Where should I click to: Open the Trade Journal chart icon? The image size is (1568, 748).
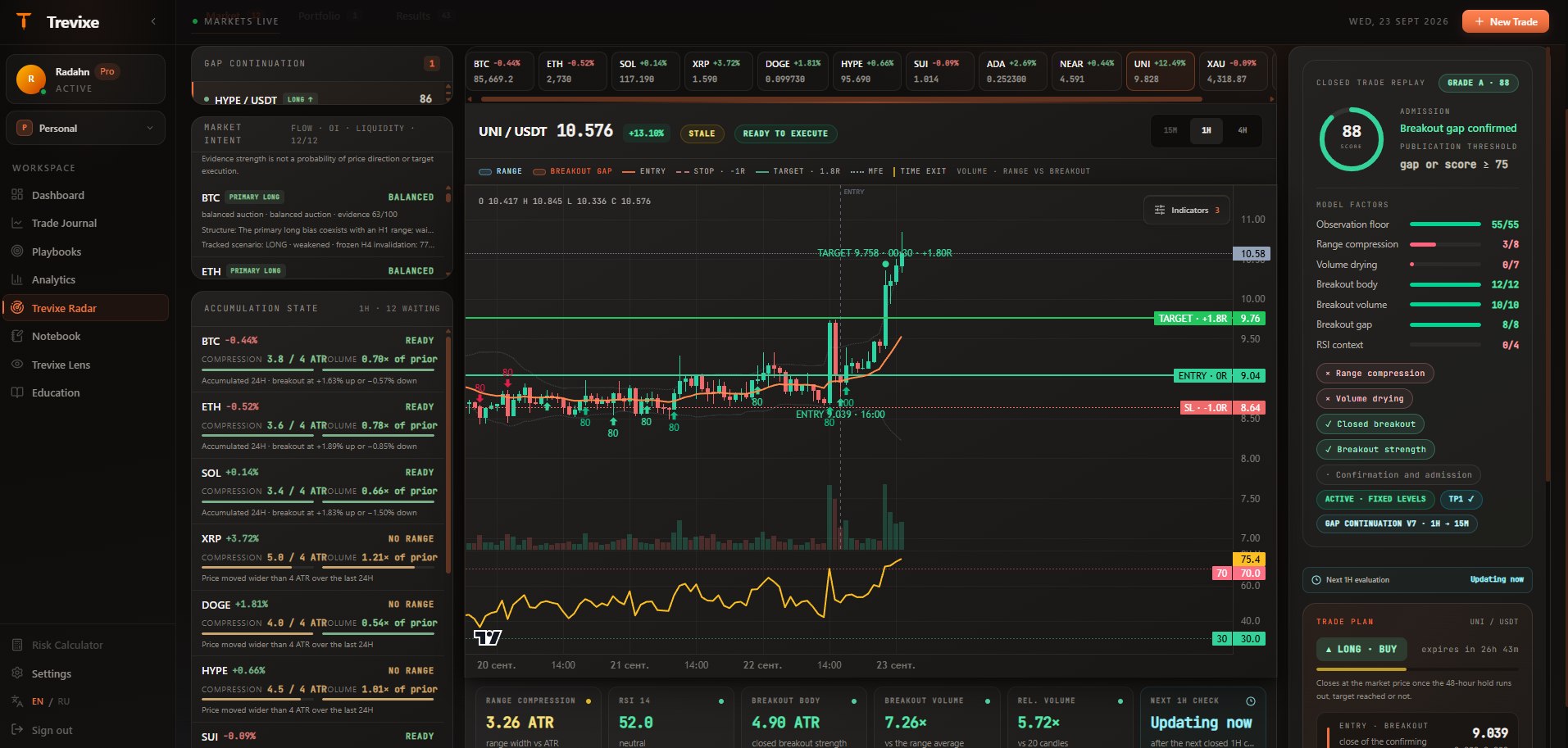point(17,223)
